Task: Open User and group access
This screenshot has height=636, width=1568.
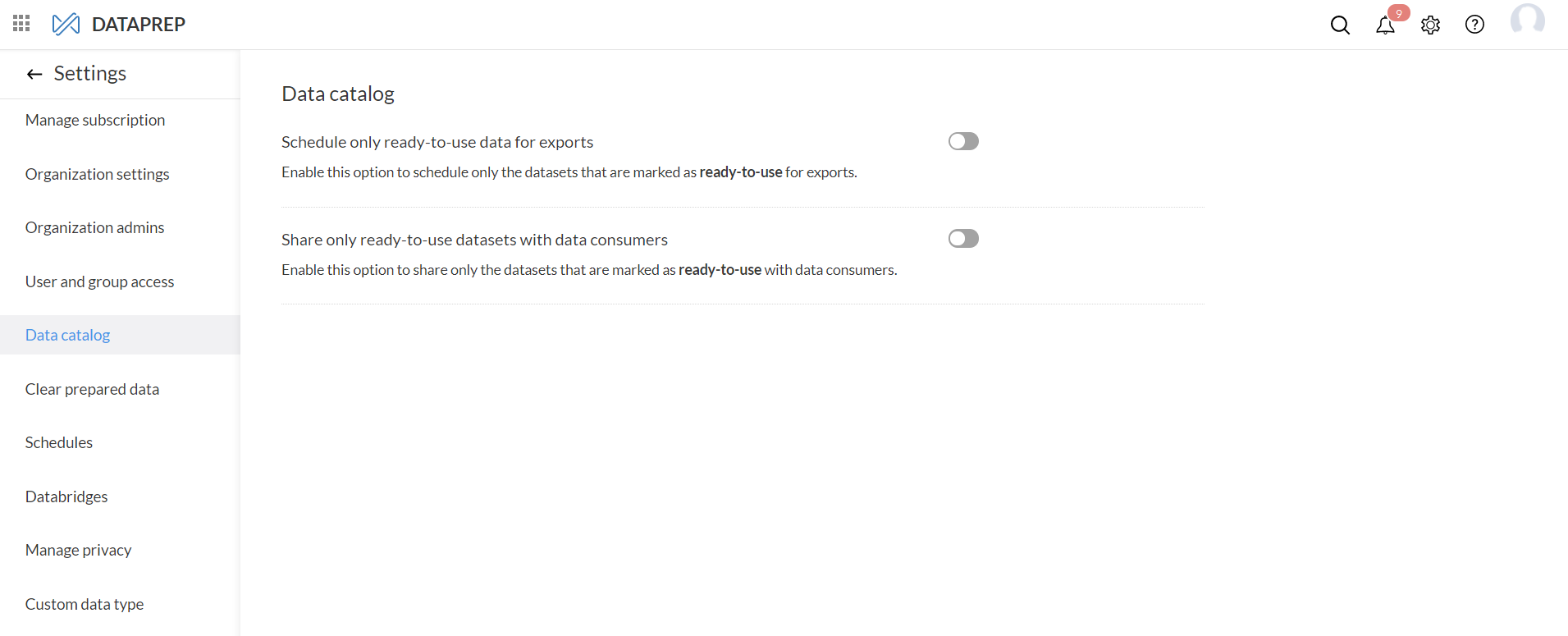Action: pos(99,281)
